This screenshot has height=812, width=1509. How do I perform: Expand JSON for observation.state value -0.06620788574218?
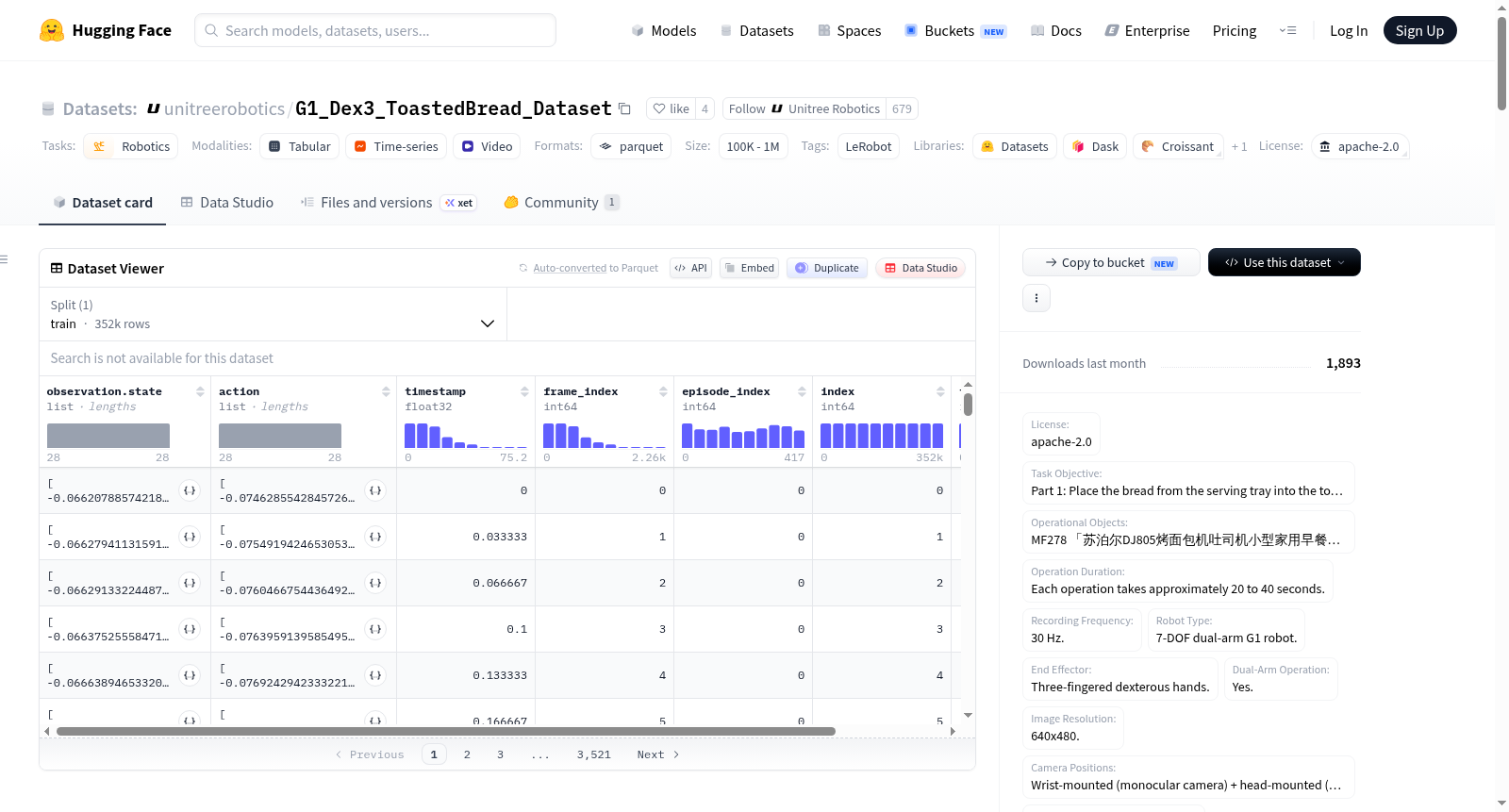[190, 490]
